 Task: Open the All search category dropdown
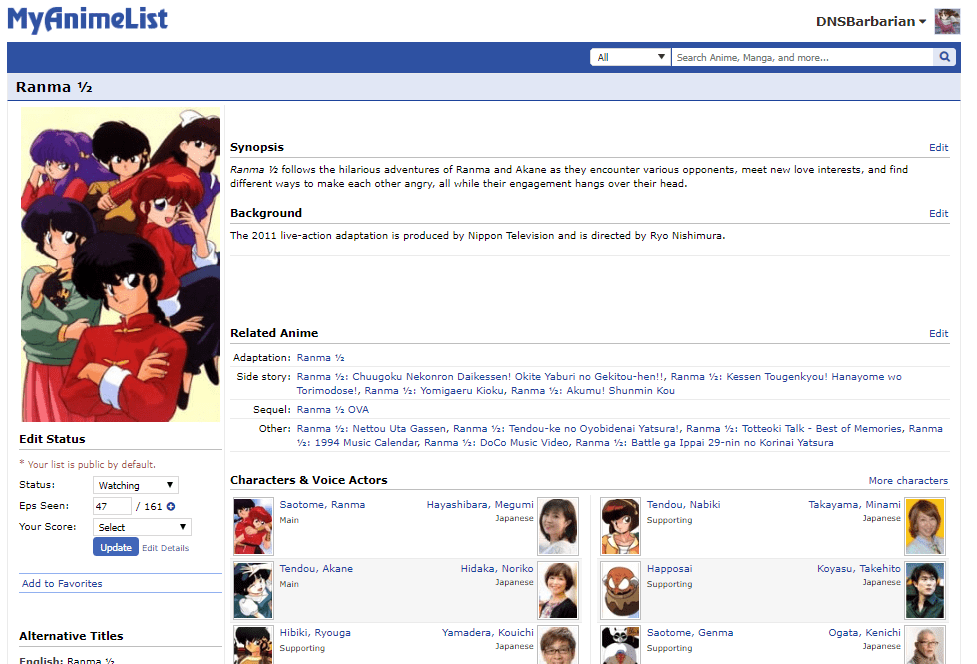[x=630, y=57]
